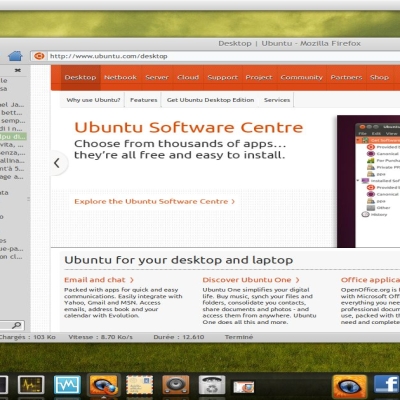Screen dimensions: 400x400
Task: Click the sidebar resize grip handle
Action: tap(28, 199)
